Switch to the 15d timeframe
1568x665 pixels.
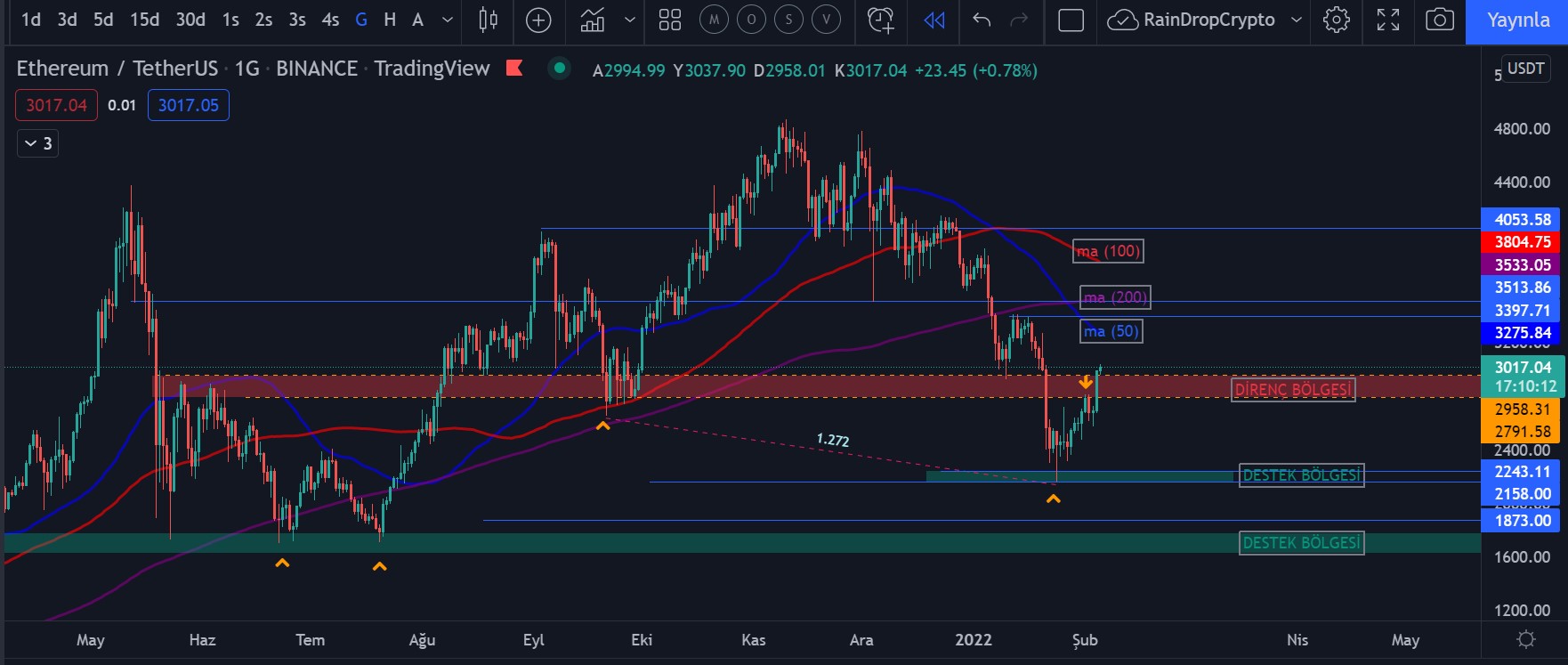[144, 20]
